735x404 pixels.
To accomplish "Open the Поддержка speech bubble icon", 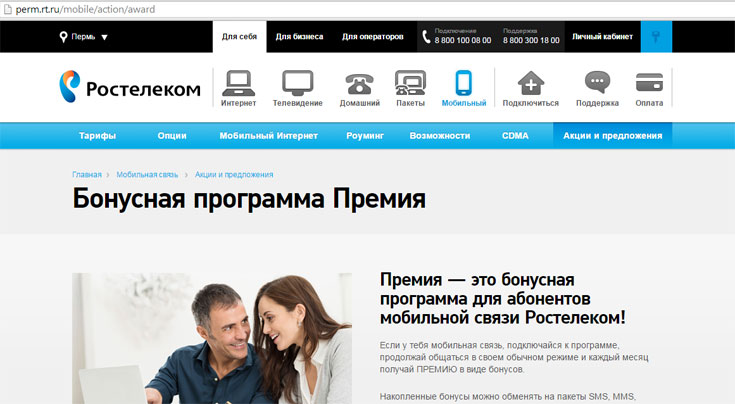I will [597, 83].
